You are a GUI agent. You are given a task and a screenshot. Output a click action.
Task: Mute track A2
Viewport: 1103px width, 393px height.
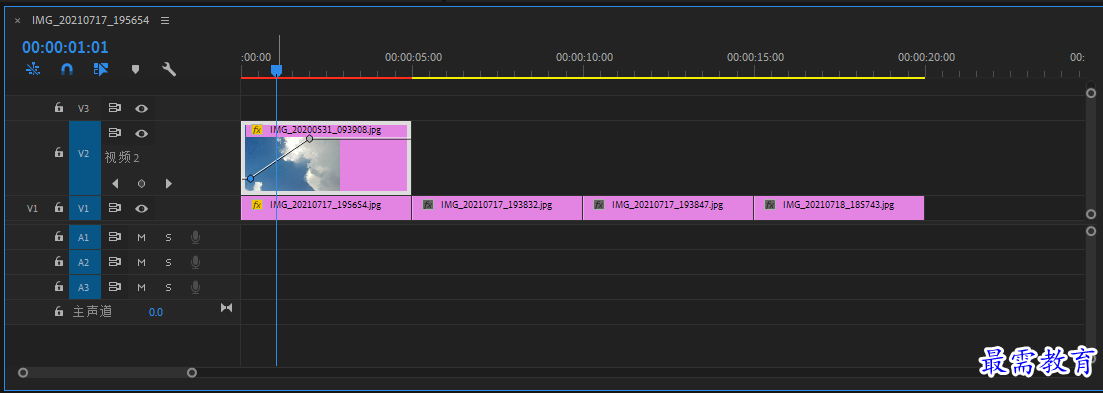coord(141,262)
